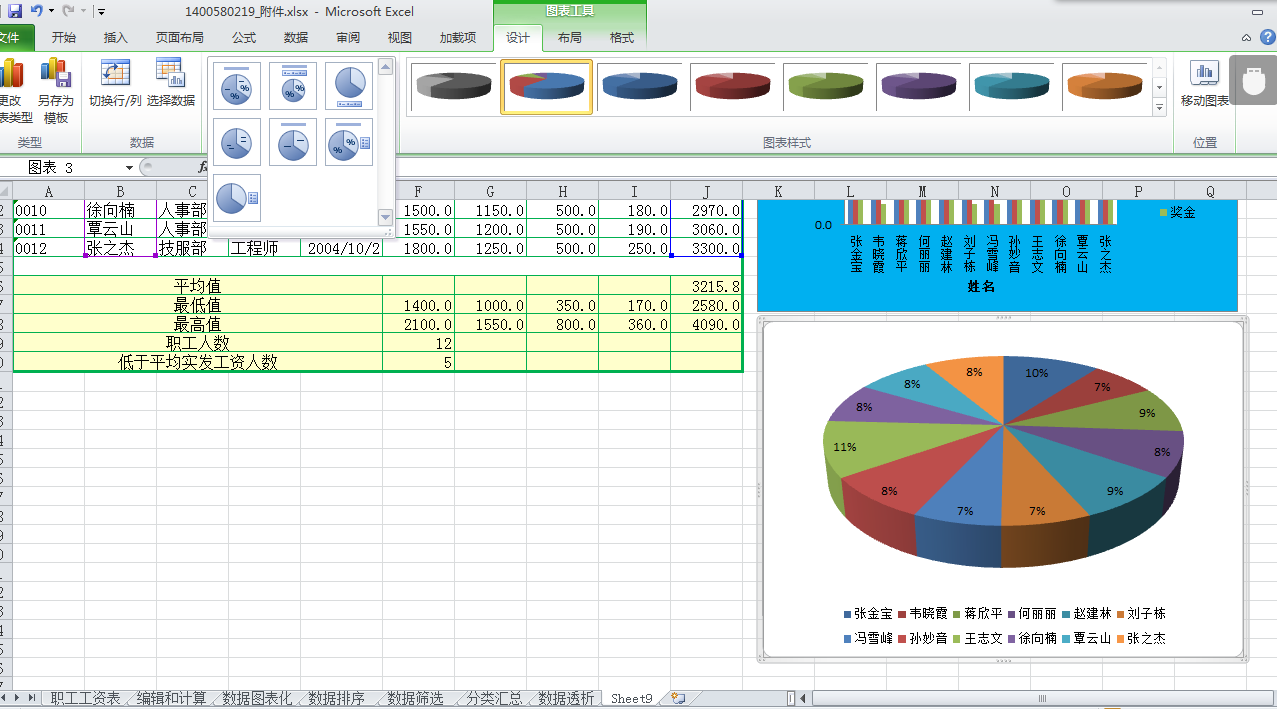1277x709 pixels.
Task: Switch to the 插入 (Insert) ribbon tab
Action: pos(116,38)
